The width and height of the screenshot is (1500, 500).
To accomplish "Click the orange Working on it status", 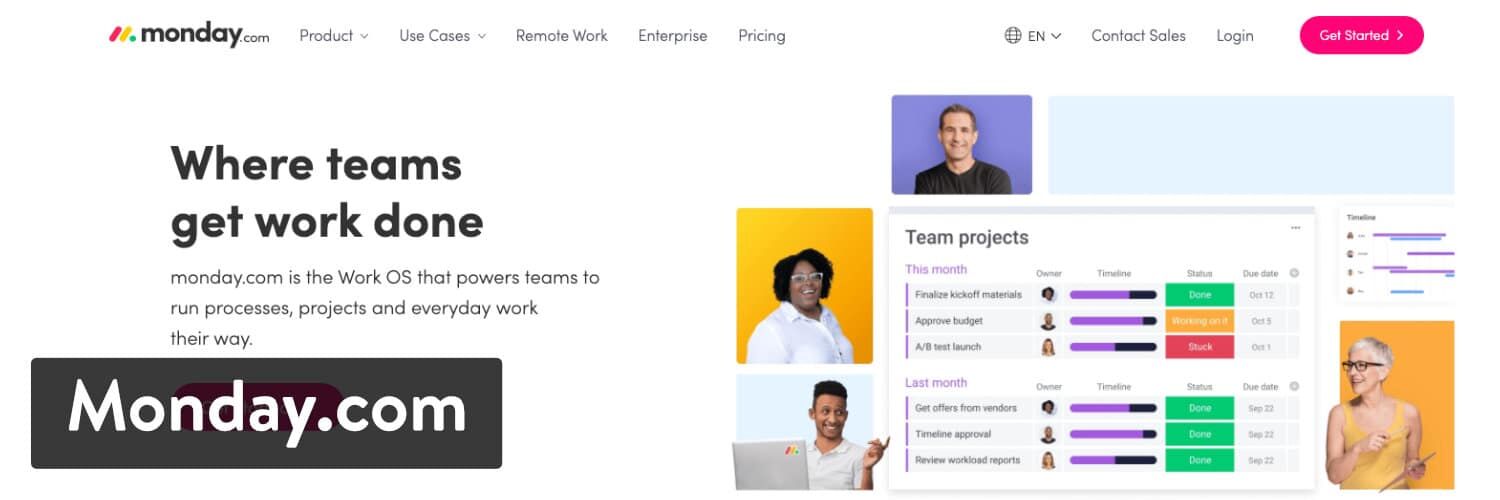I will click(1200, 321).
